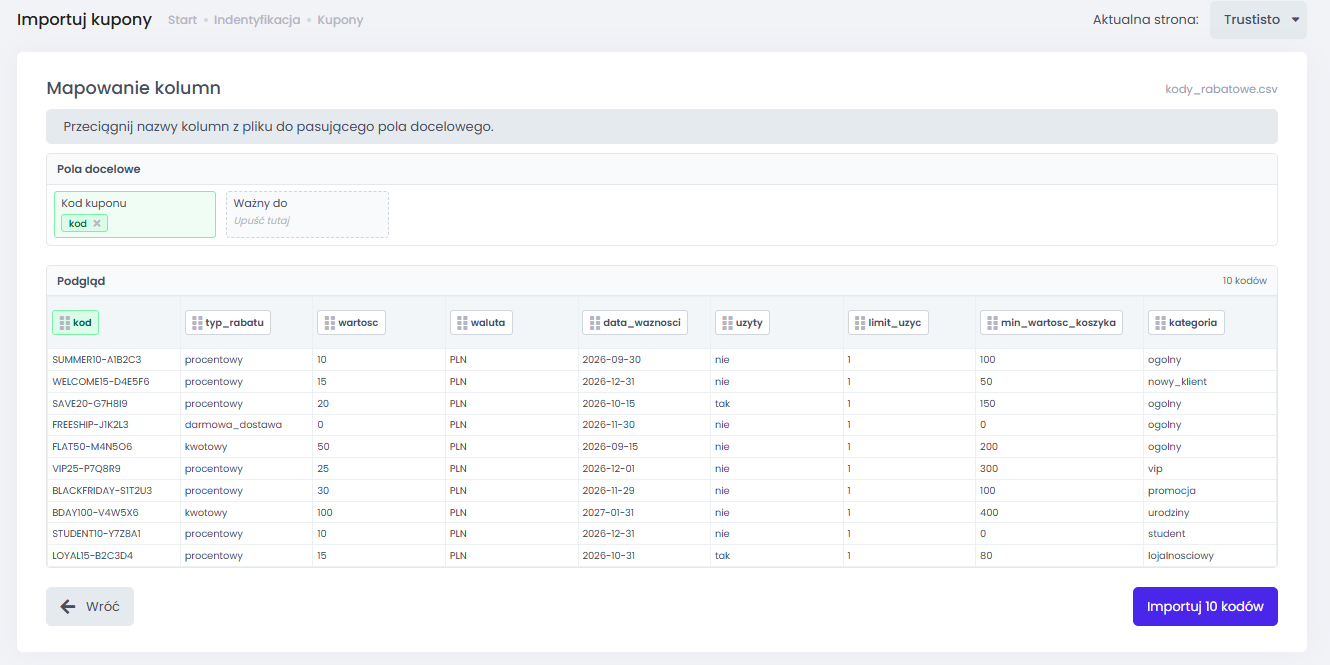
Task: Click drag-handle icon on uzyty chip
Action: pyautogui.click(x=728, y=323)
